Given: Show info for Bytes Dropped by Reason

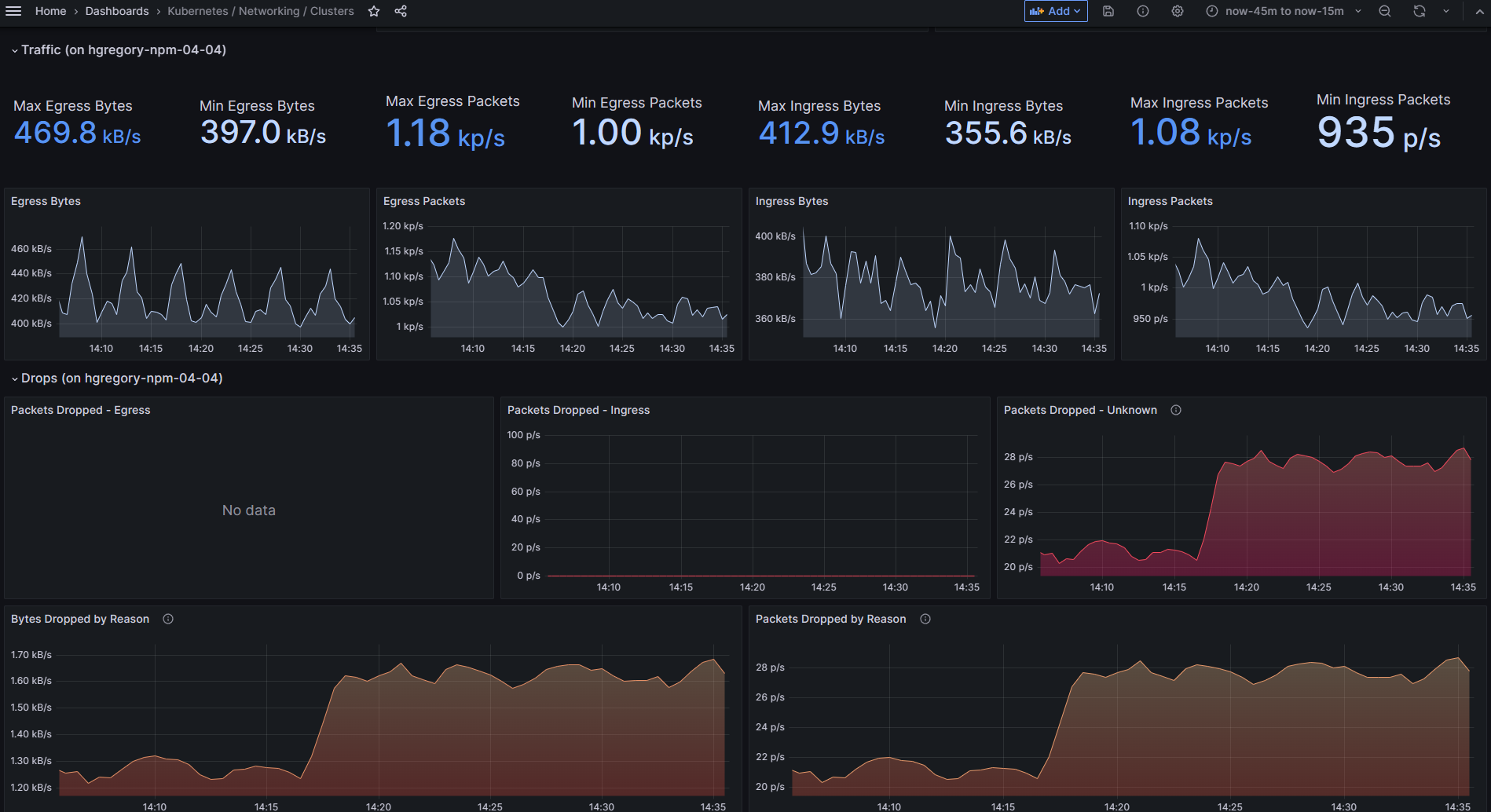Looking at the screenshot, I should click(168, 619).
